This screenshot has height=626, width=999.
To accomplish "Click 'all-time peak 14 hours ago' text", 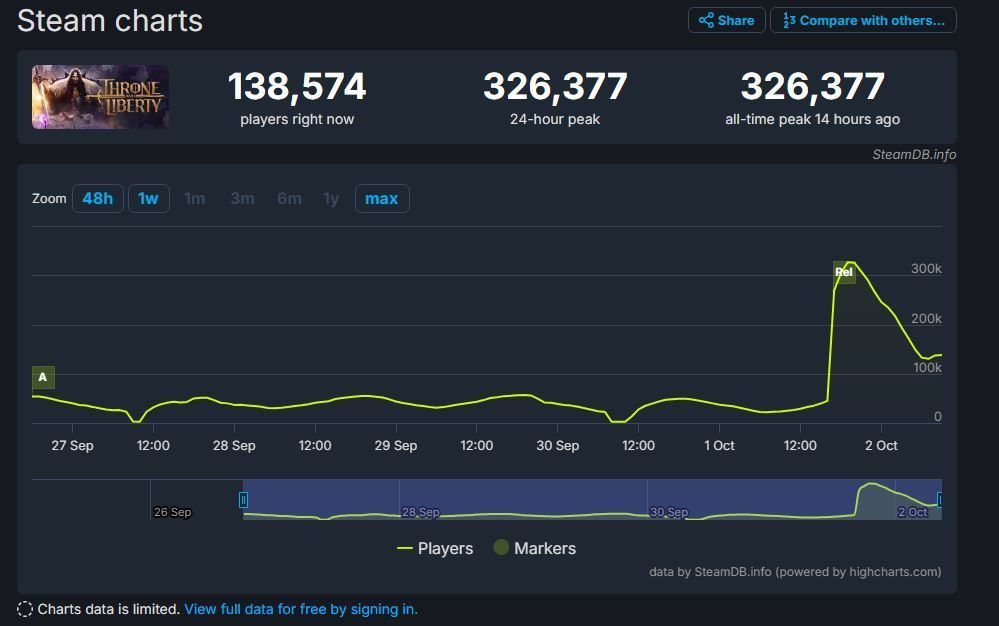I will [812, 119].
